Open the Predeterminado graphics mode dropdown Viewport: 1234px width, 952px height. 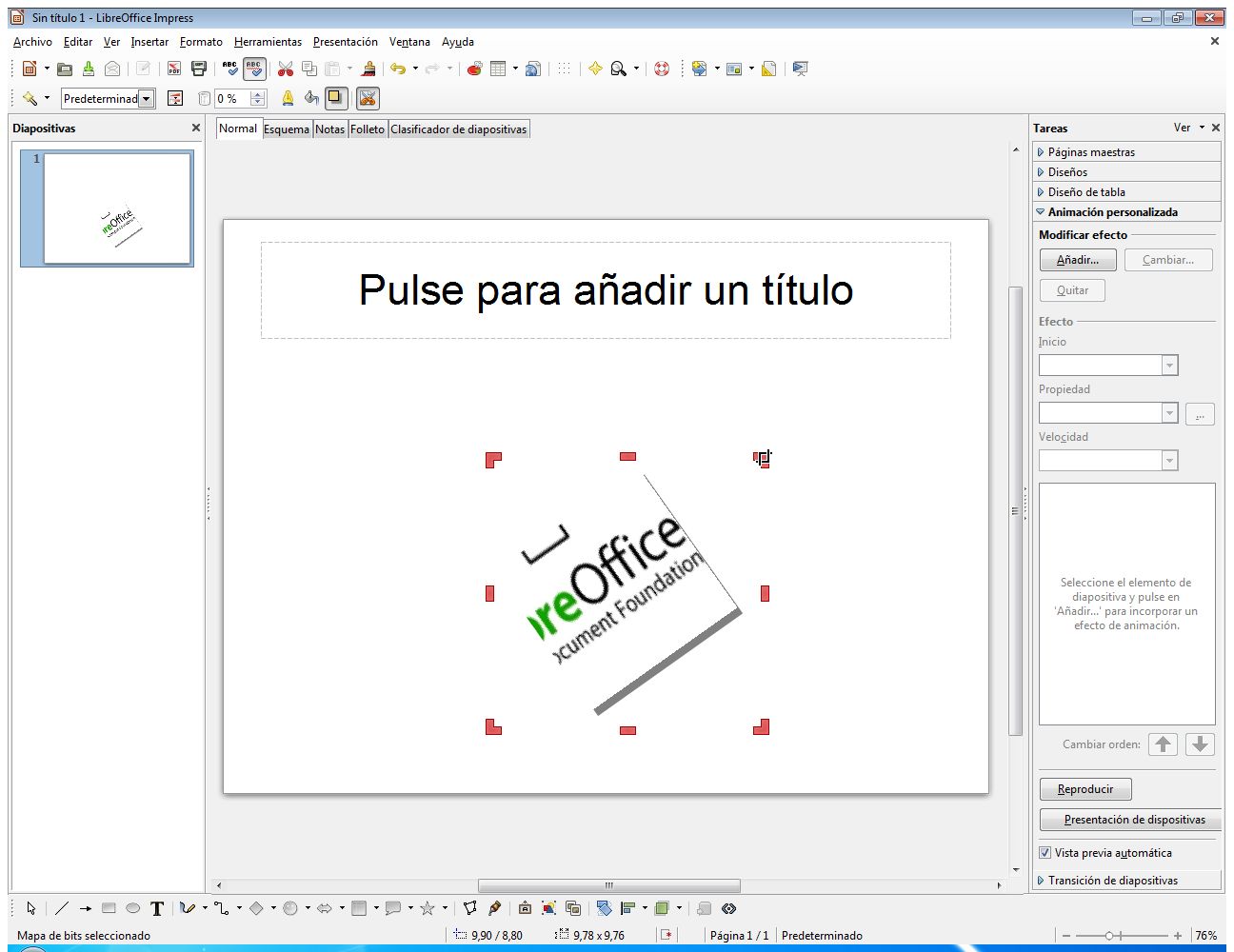tap(146, 98)
